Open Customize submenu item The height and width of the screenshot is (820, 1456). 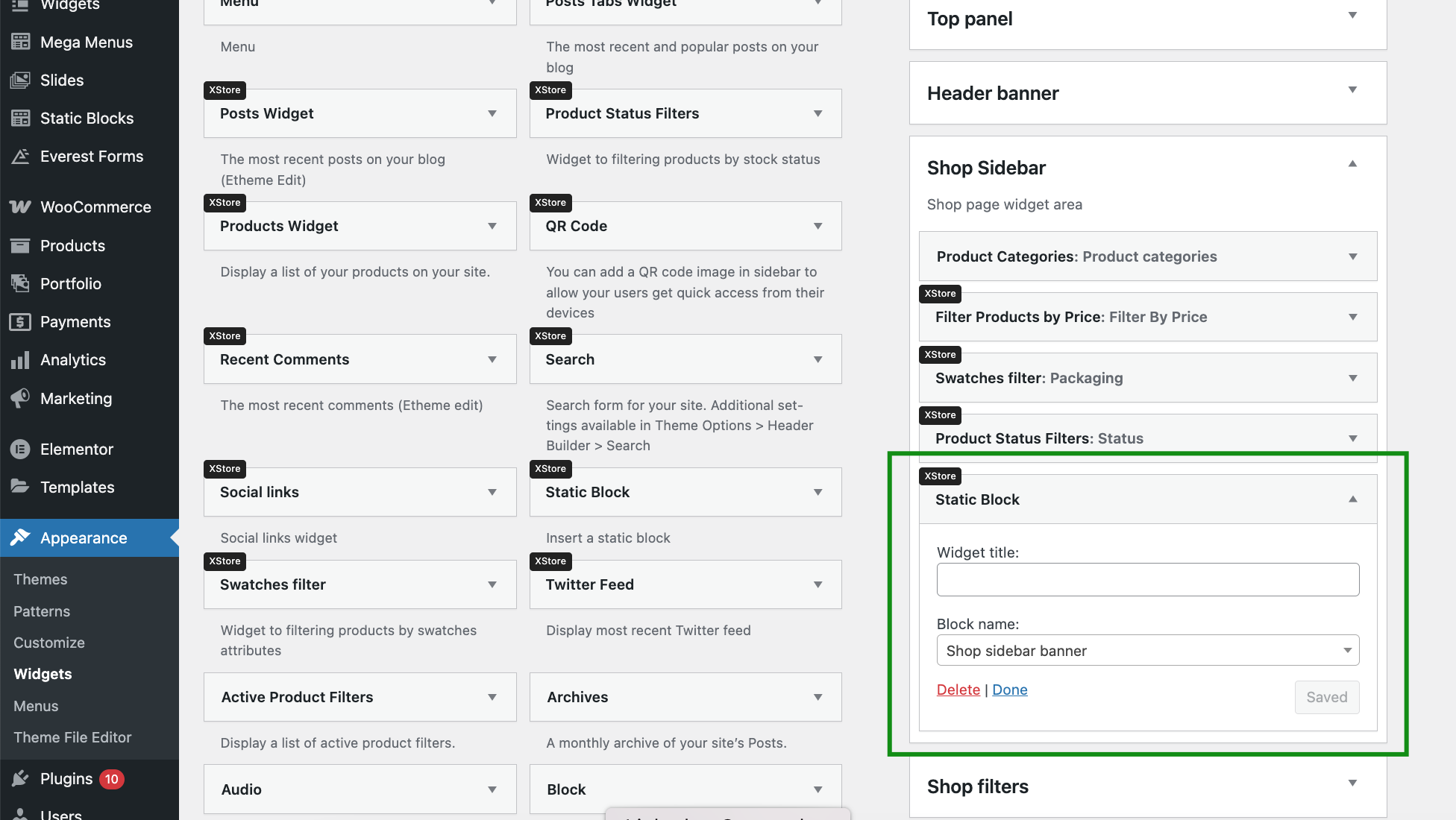coord(49,643)
